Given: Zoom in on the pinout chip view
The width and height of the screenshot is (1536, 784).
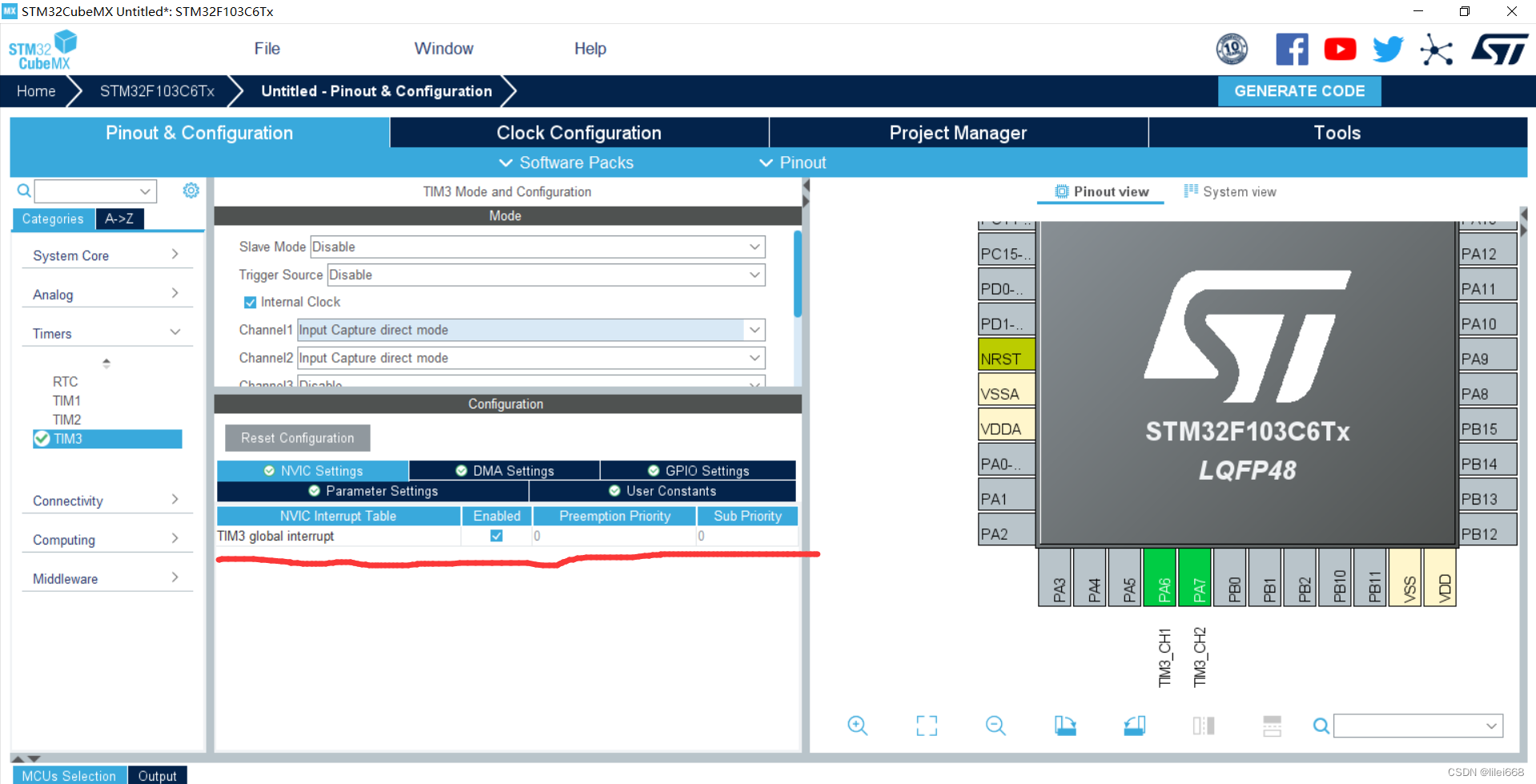Looking at the screenshot, I should click(x=857, y=726).
